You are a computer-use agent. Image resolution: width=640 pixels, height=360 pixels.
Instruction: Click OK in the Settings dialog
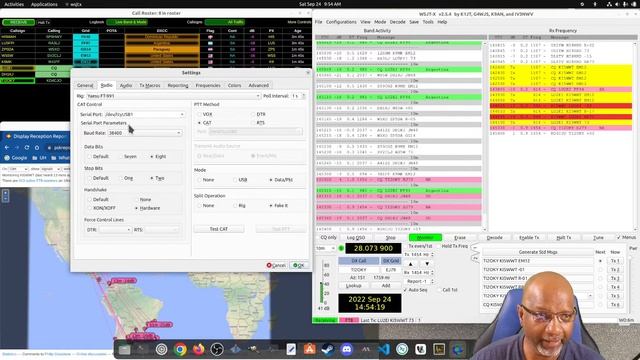click(x=299, y=265)
